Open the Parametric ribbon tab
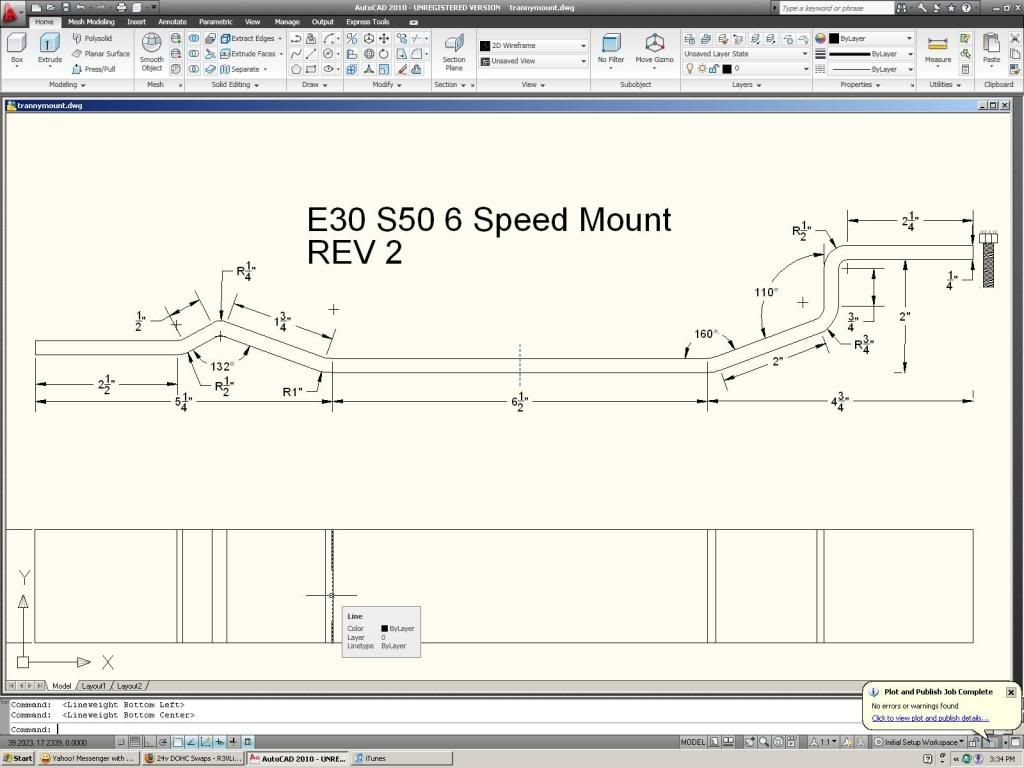 pyautogui.click(x=216, y=22)
